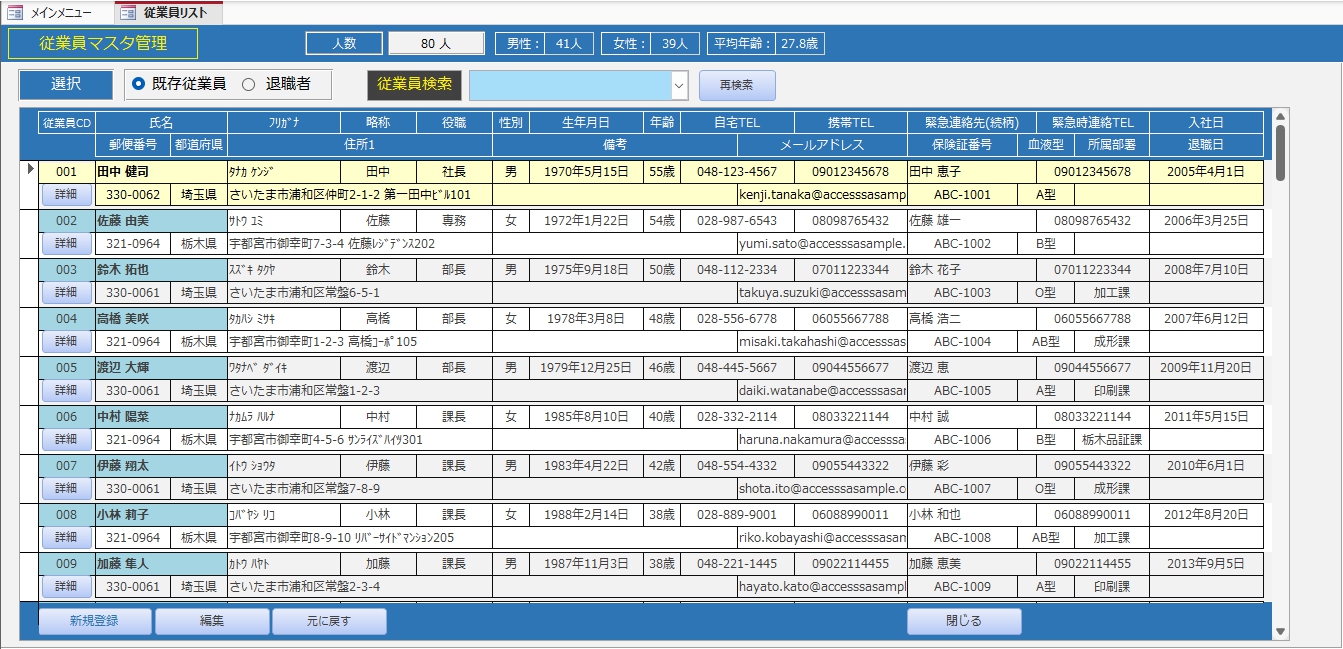1343x649 pixels.
Task: Open the 従業員検索 dropdown arrow
Action: click(x=679, y=86)
